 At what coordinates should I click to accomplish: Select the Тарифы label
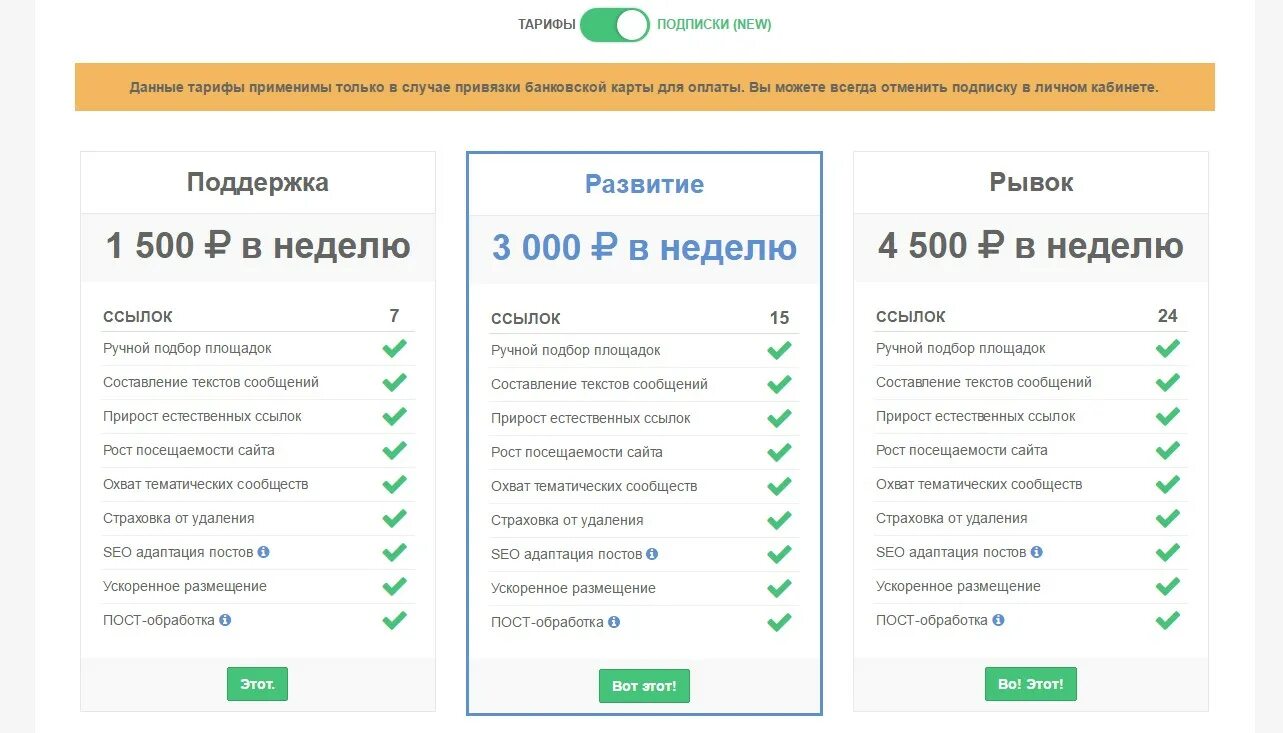546,25
